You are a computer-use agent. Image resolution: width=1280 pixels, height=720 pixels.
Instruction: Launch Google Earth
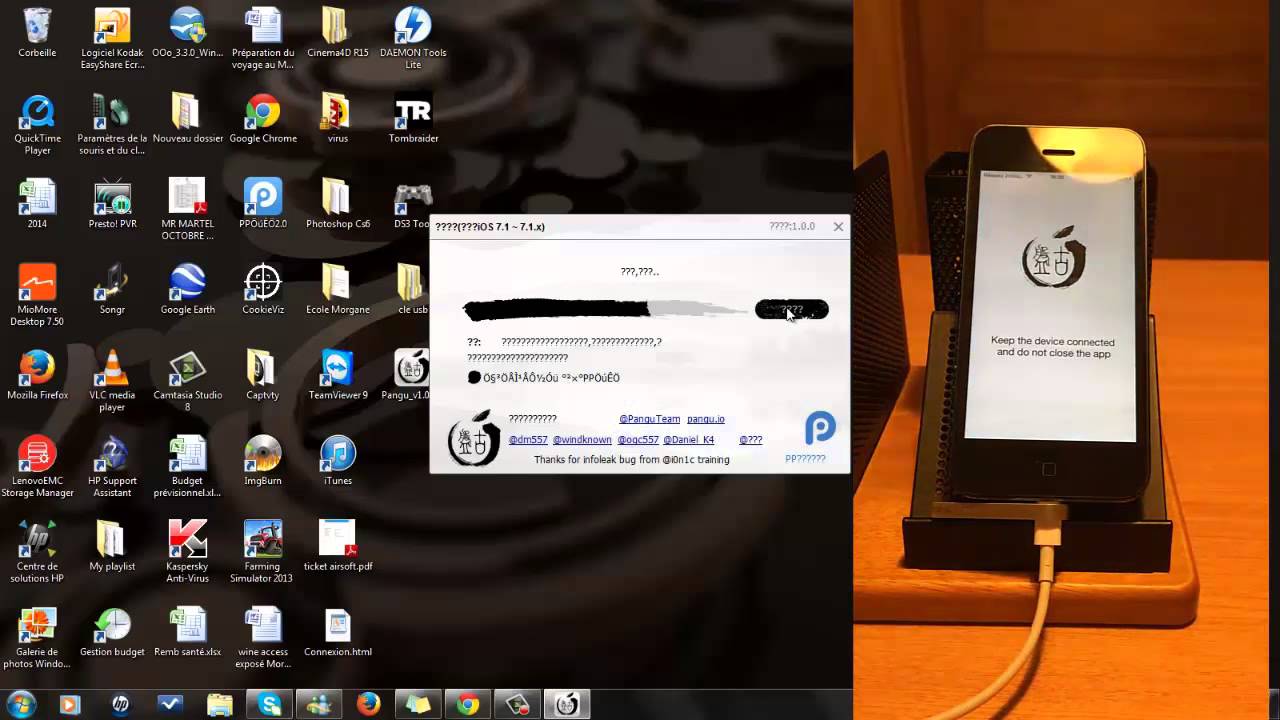pyautogui.click(x=187, y=290)
